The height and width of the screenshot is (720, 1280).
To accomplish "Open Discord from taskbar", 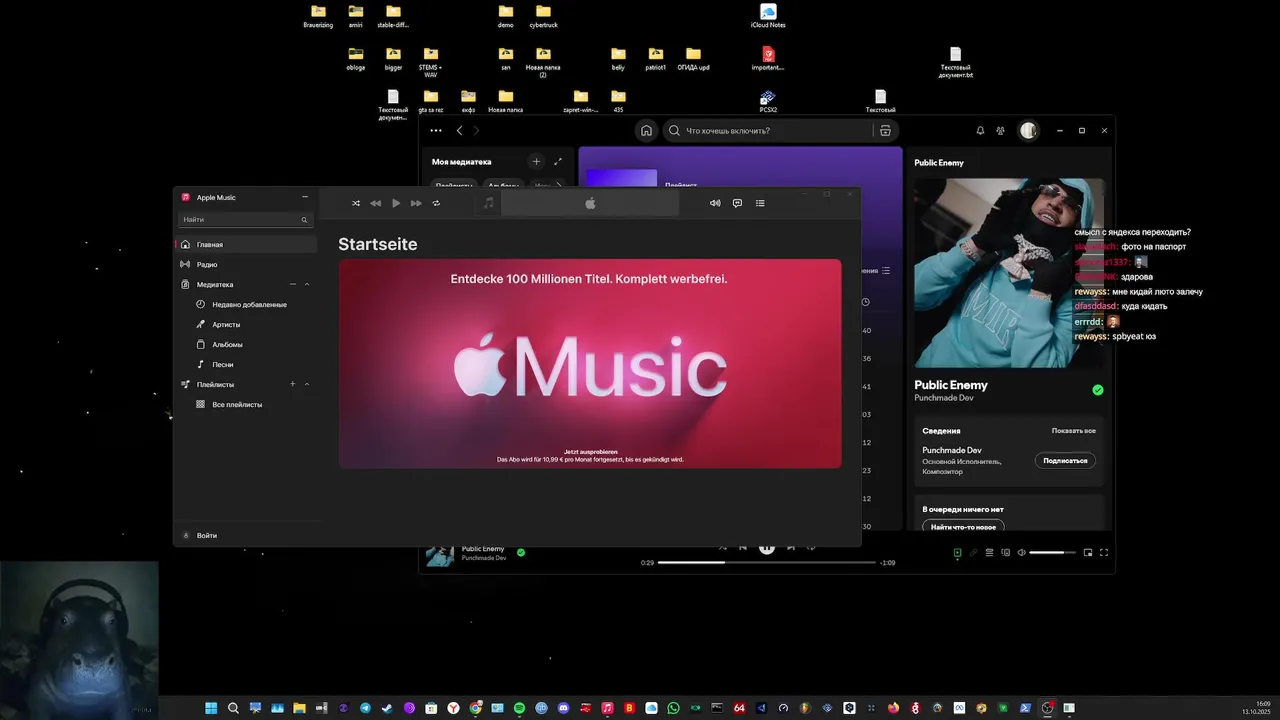I will pos(563,708).
